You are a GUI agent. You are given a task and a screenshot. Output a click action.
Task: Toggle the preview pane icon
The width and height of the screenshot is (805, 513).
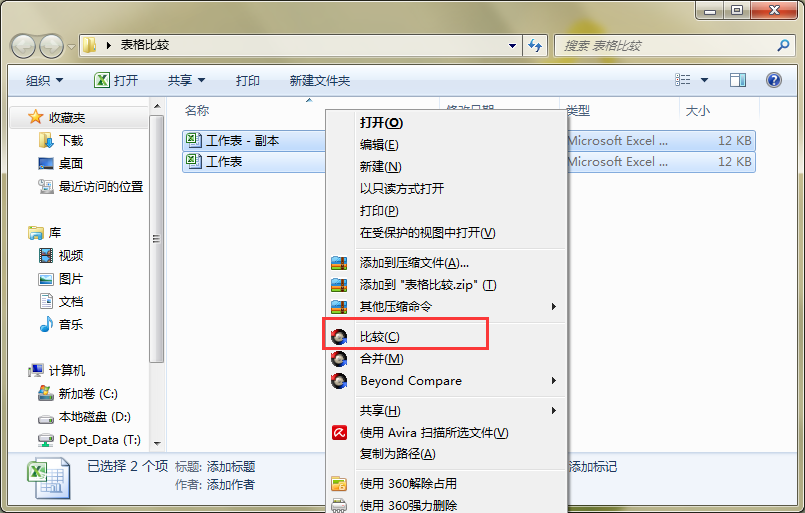point(738,80)
